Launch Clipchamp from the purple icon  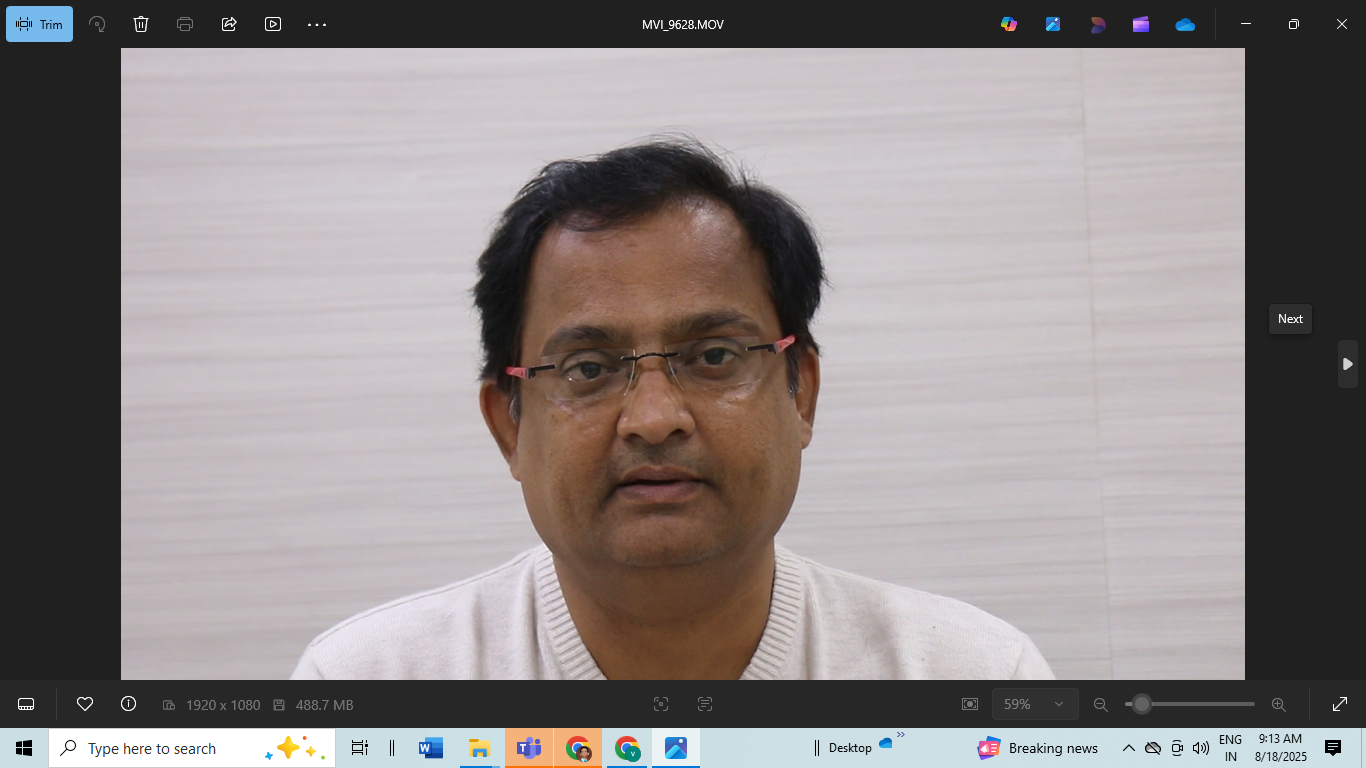(x=1141, y=24)
